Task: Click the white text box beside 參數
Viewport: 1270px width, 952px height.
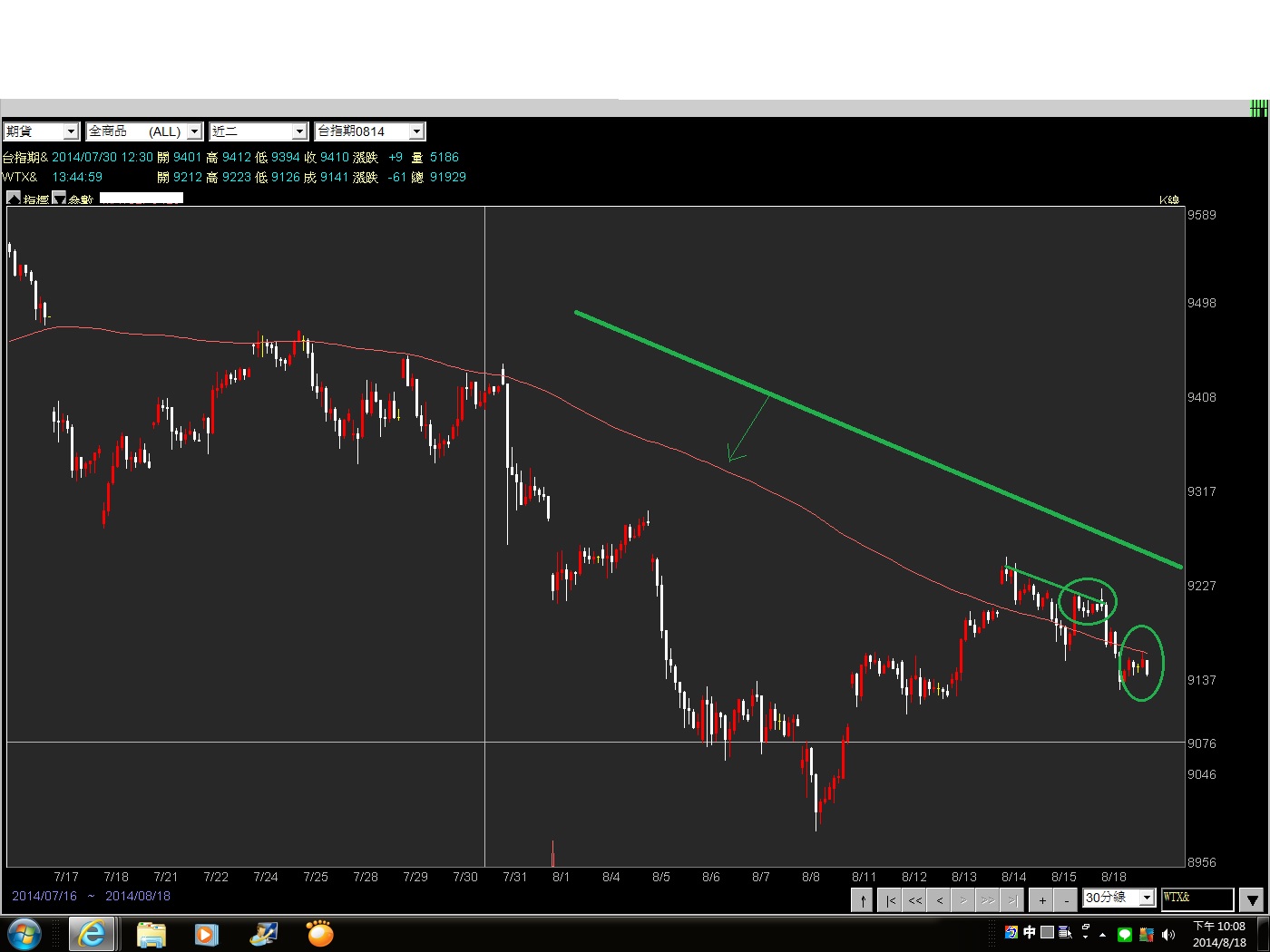Action: pyautogui.click(x=142, y=198)
